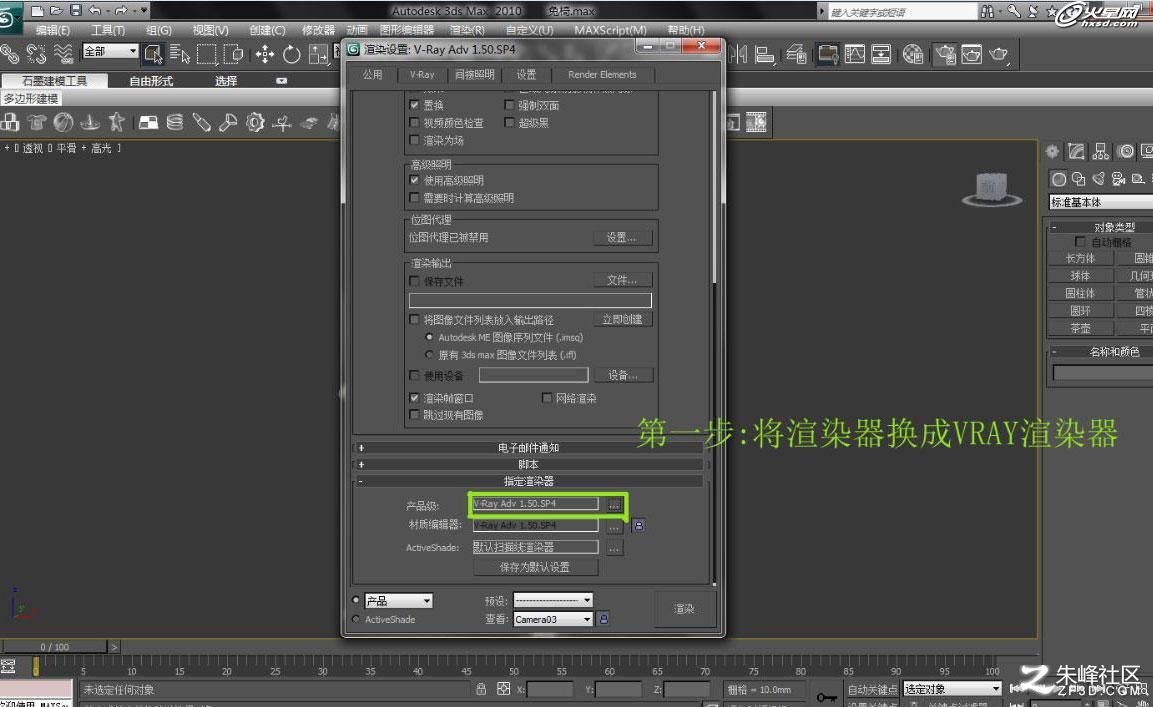Expand the 脚本 rollout
The width and height of the screenshot is (1153, 707).
click(529, 464)
